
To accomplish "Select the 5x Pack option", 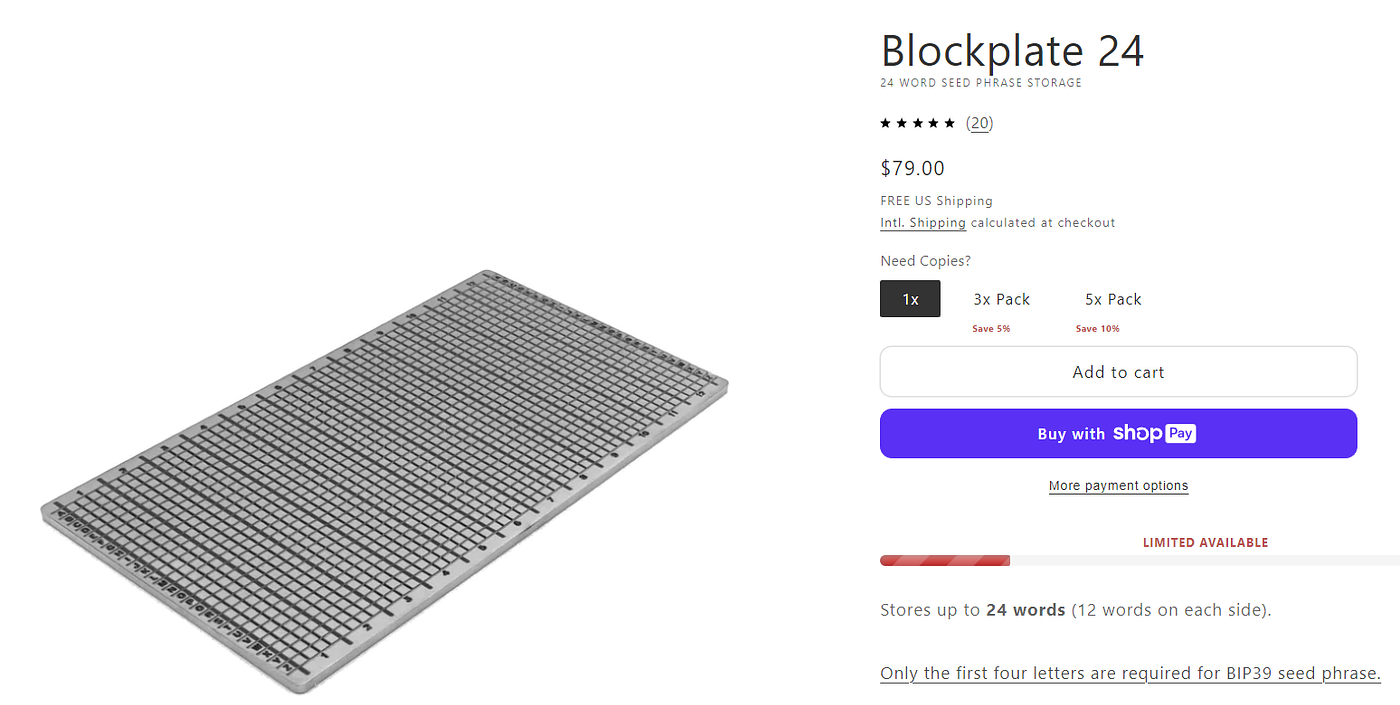I will click(x=1113, y=298).
